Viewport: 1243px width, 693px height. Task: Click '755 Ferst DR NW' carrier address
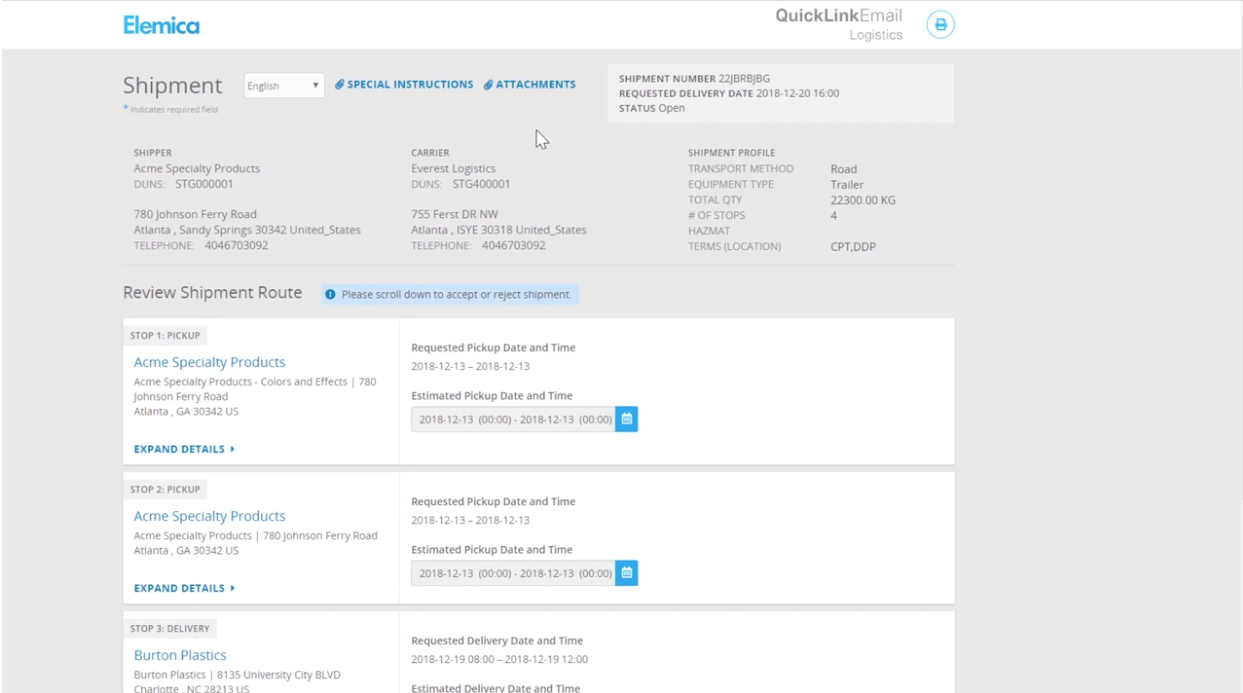[455, 214]
